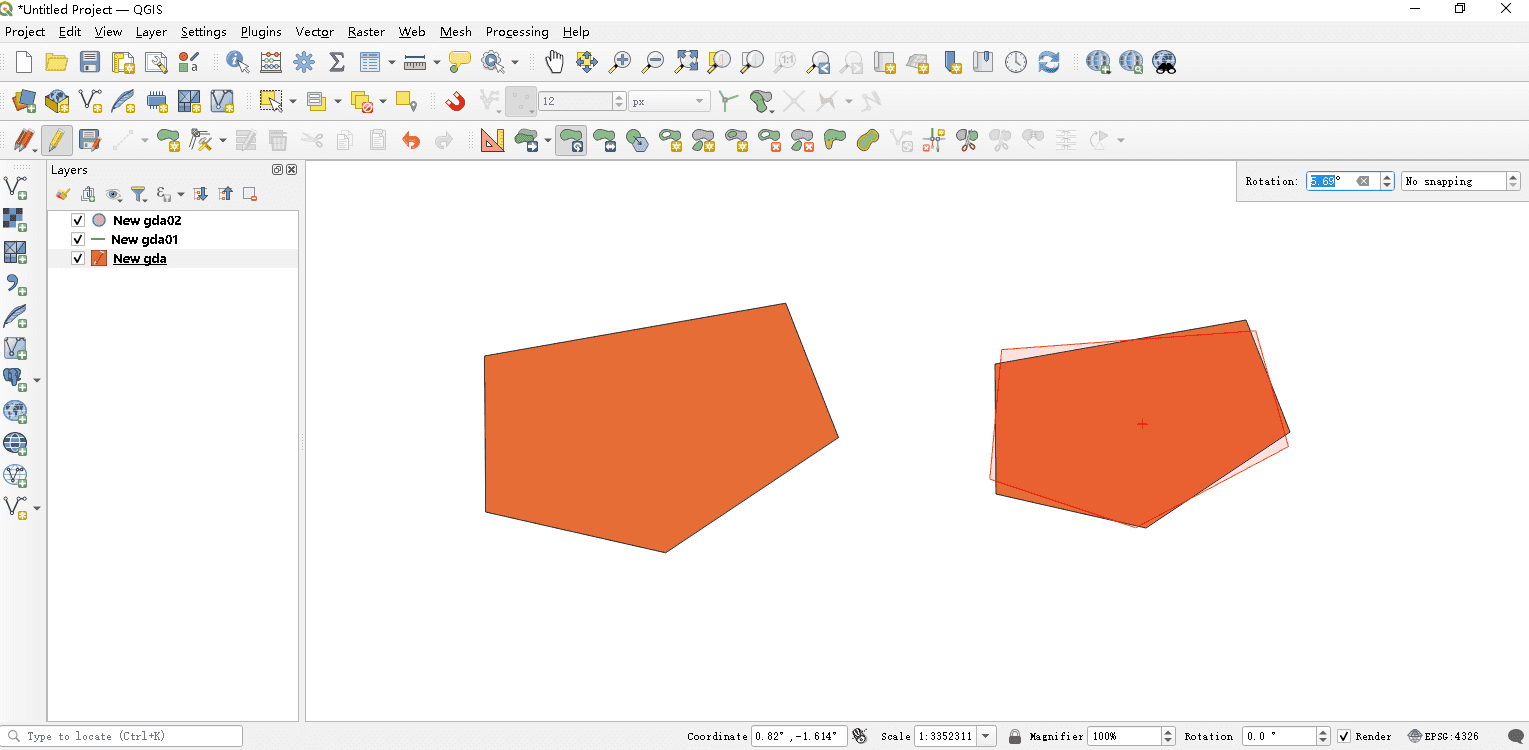Image resolution: width=1529 pixels, height=750 pixels.
Task: Open the Processing Toolbox gear icon
Action: click(x=304, y=62)
